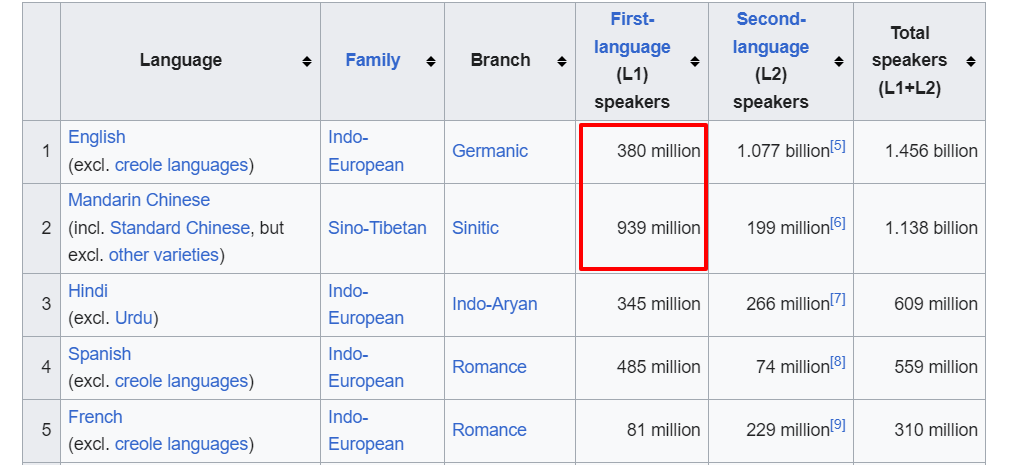Open the English language link
Viewport: 1009px width, 465px height.
point(97,137)
